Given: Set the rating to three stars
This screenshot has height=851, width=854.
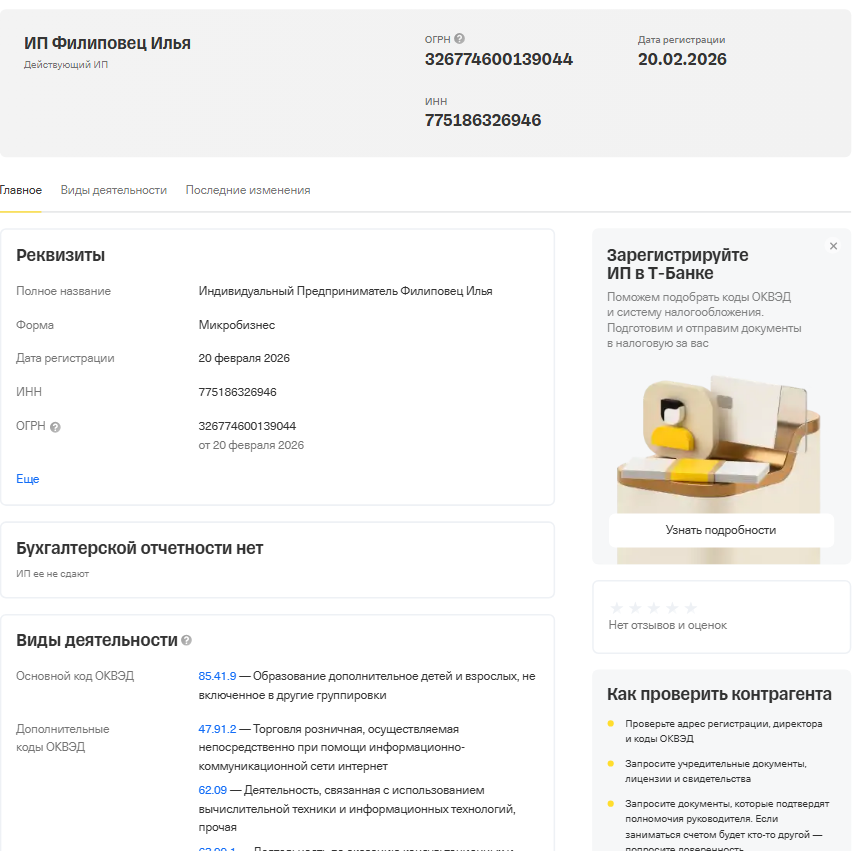Looking at the screenshot, I should 653,607.
